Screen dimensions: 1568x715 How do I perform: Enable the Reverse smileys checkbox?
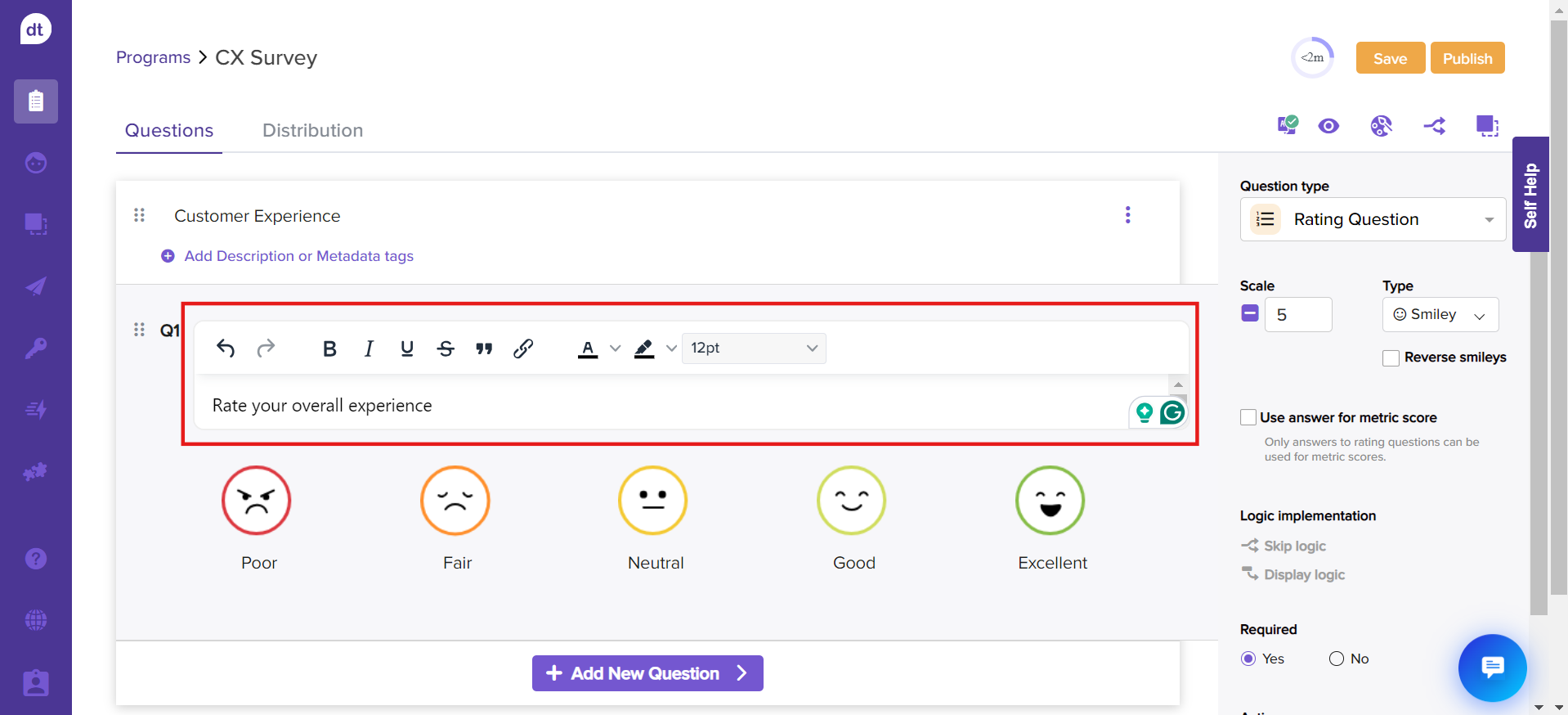click(x=1391, y=358)
